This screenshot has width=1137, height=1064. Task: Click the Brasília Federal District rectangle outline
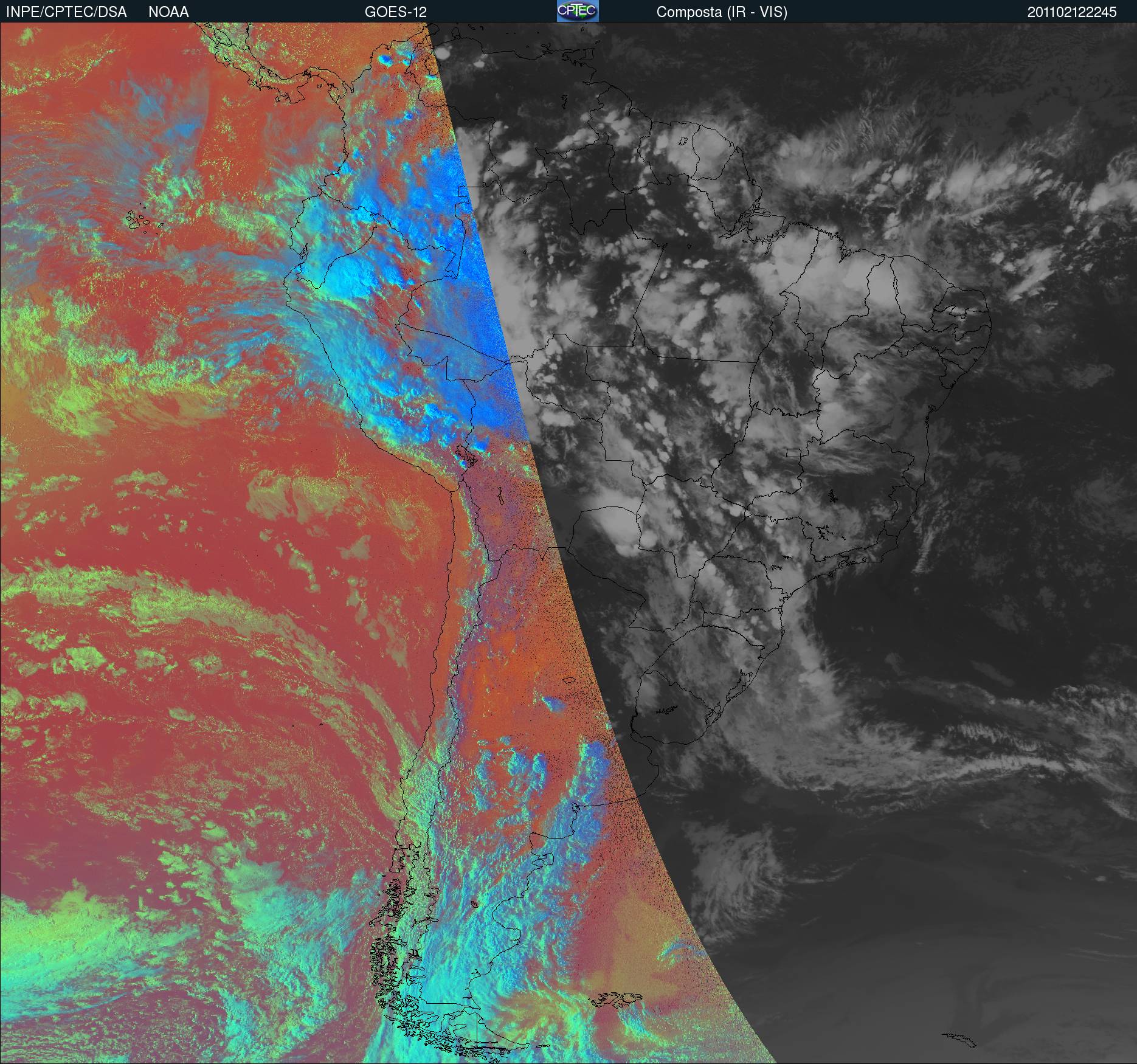pyautogui.click(x=793, y=452)
